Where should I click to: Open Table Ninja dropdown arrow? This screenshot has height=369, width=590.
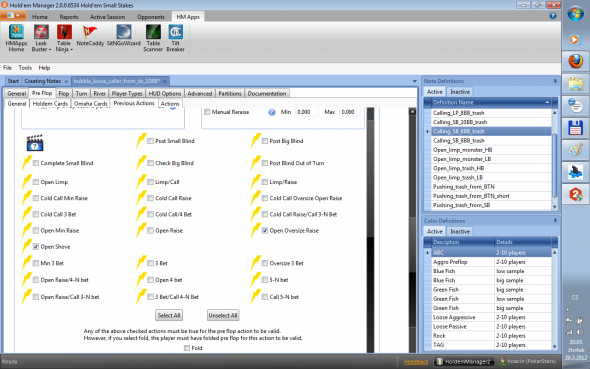(71, 50)
